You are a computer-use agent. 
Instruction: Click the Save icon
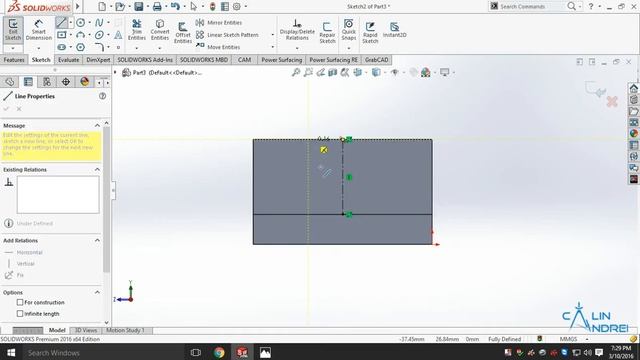[138, 7]
